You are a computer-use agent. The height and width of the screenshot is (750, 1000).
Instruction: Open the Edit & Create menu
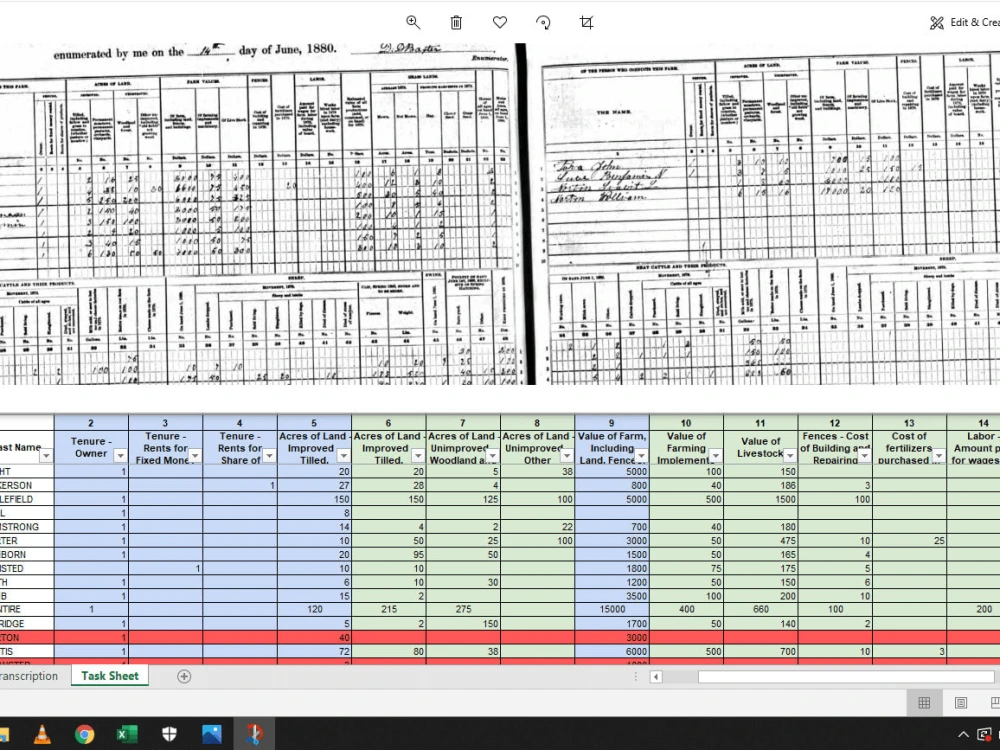click(964, 22)
